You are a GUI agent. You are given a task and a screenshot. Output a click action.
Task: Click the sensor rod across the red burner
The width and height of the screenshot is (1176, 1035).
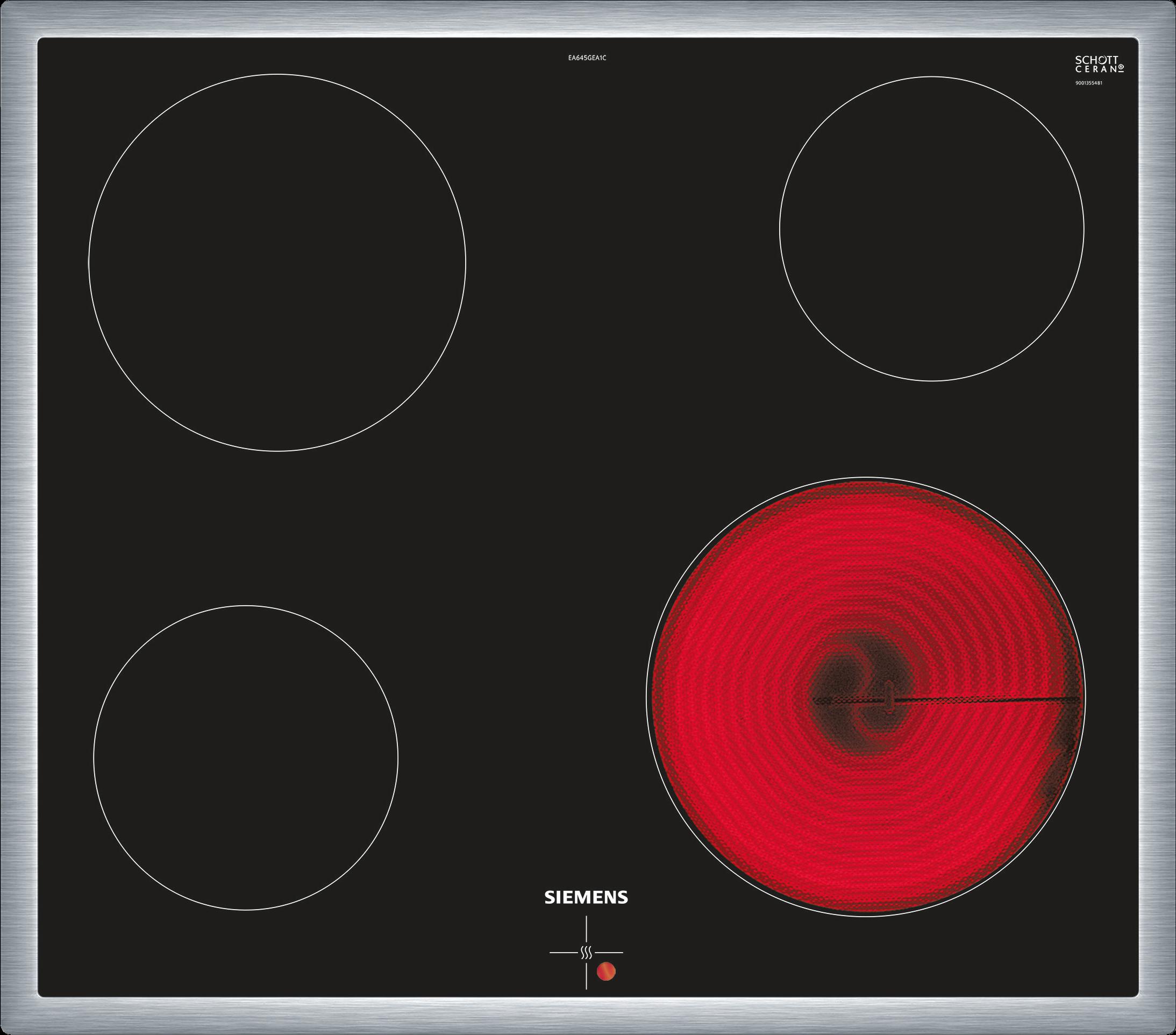978,699
